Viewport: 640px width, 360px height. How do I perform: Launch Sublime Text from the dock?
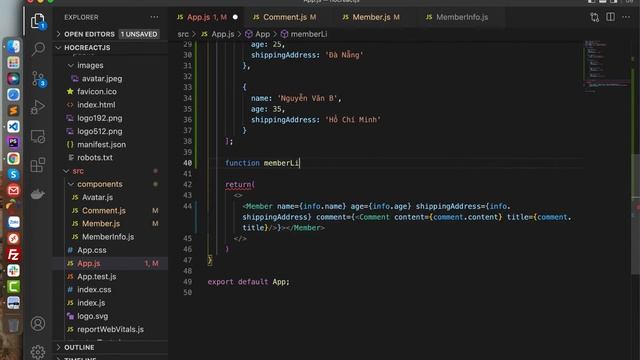click(13, 110)
